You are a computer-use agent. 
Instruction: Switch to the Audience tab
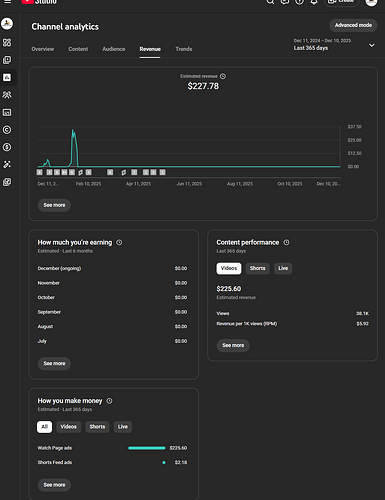coord(114,49)
